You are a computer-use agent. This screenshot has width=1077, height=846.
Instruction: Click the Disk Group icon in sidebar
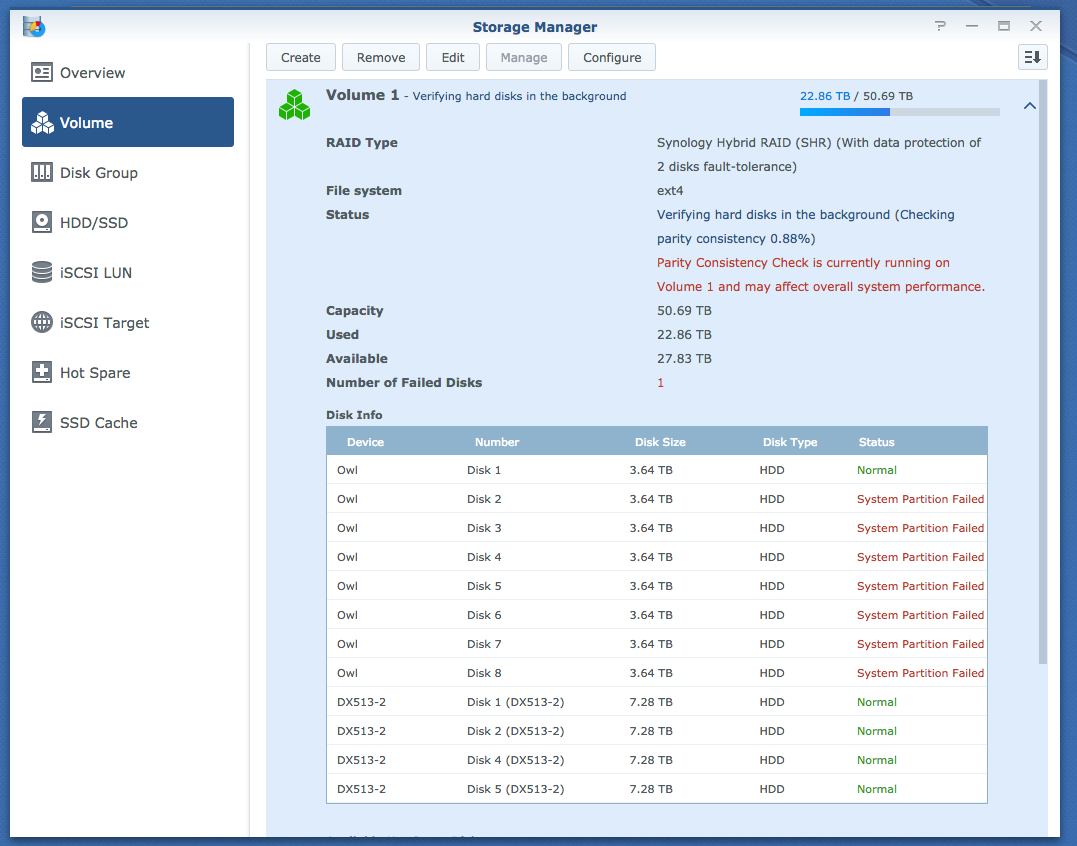(x=42, y=173)
